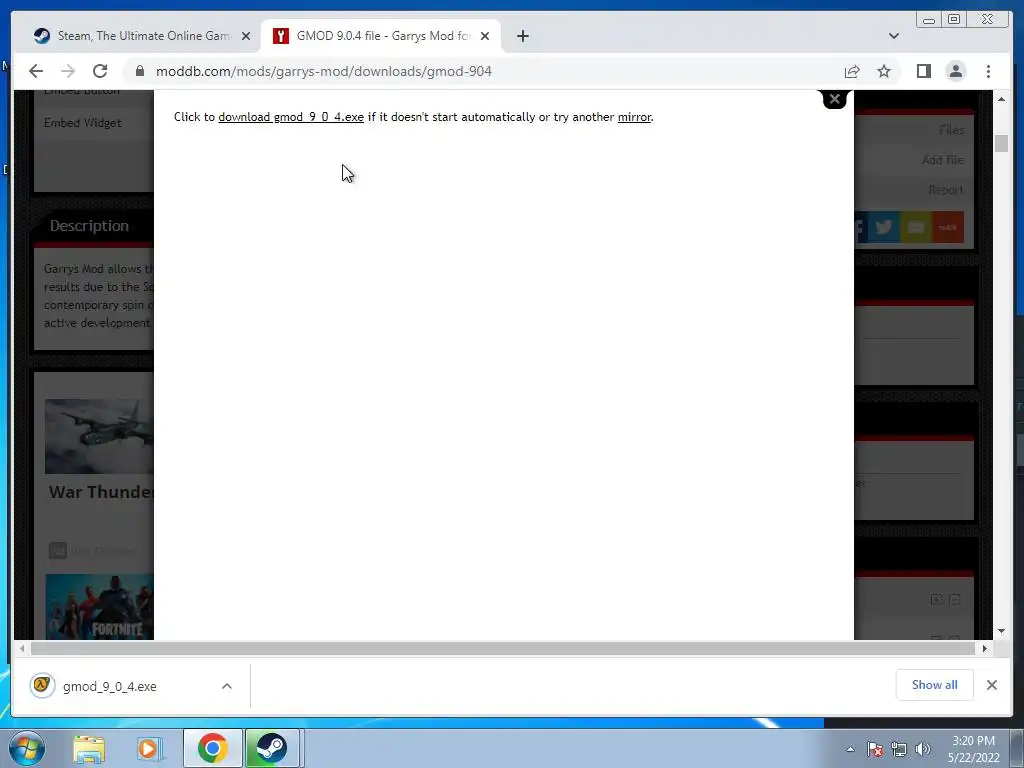Click the Chrome taskbar icon
This screenshot has width=1024, height=768.
pyautogui.click(x=212, y=748)
